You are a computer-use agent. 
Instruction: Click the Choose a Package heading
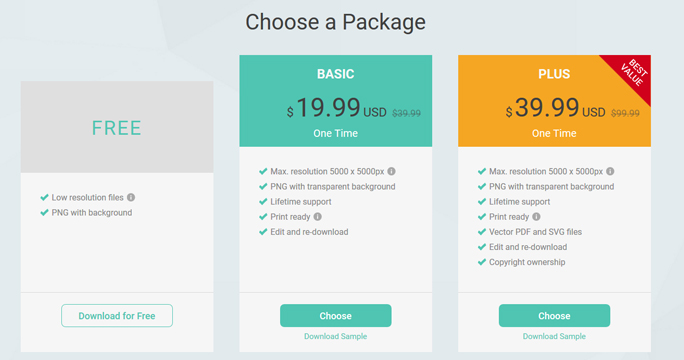[x=335, y=22]
